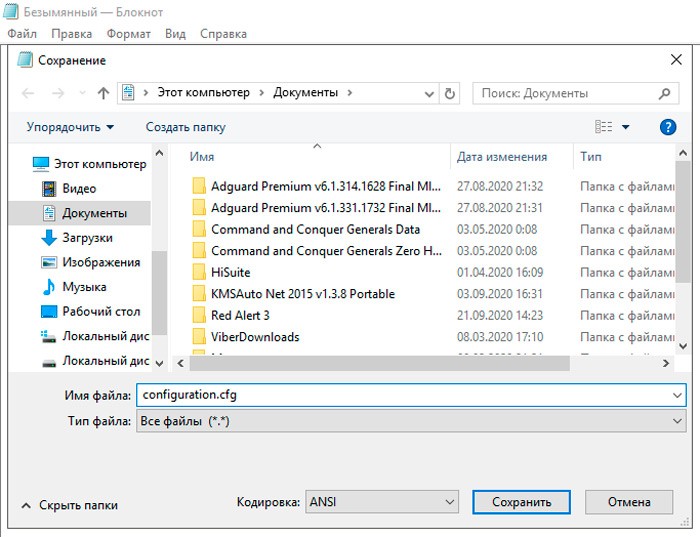The height and width of the screenshot is (537, 700).
Task: Open the help question mark icon
Action: tap(668, 127)
